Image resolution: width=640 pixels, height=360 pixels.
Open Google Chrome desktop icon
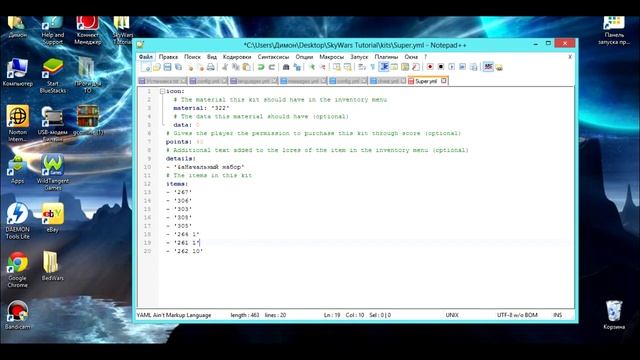click(x=18, y=269)
